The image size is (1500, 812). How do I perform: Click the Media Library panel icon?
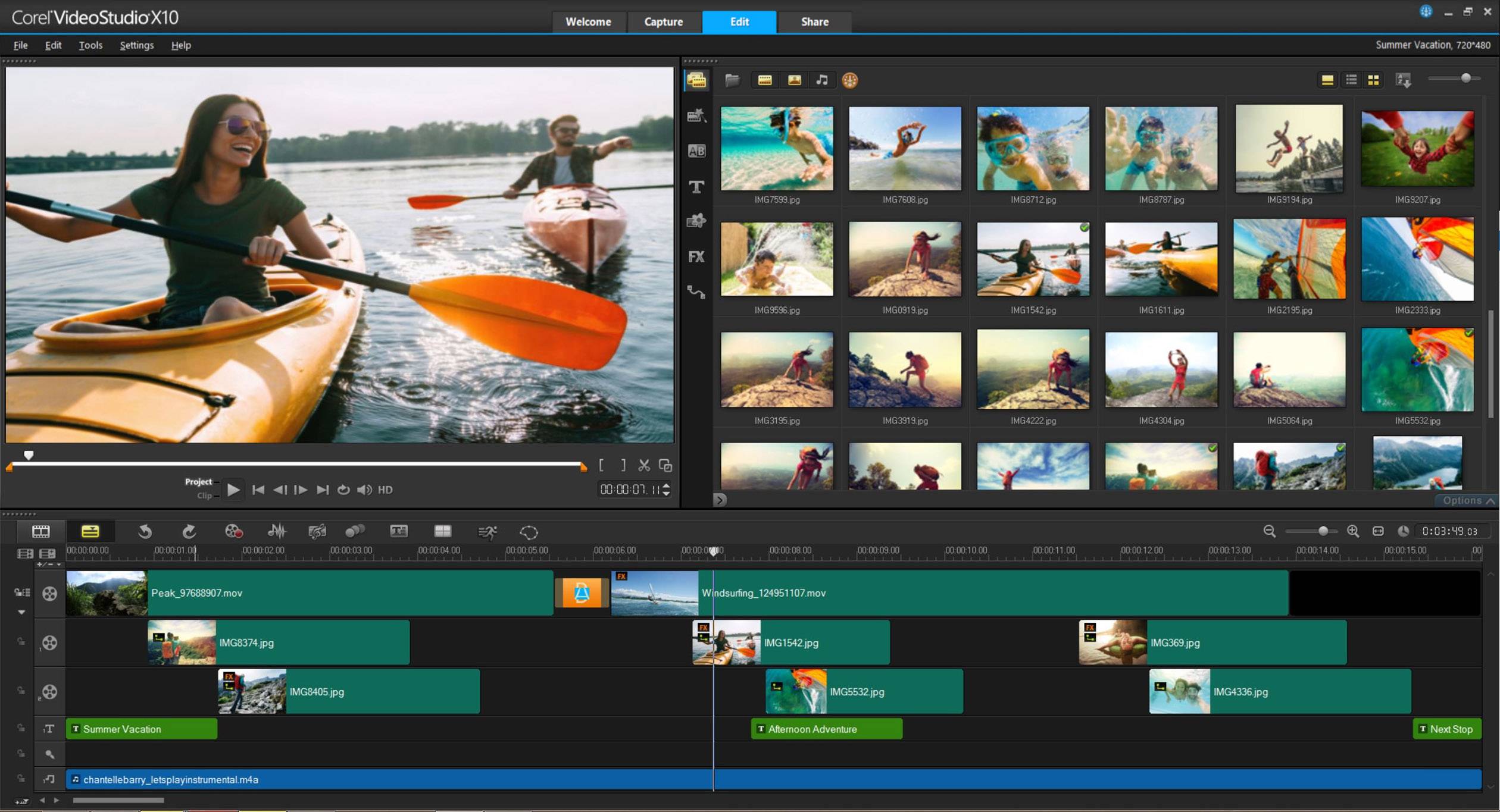(x=697, y=80)
